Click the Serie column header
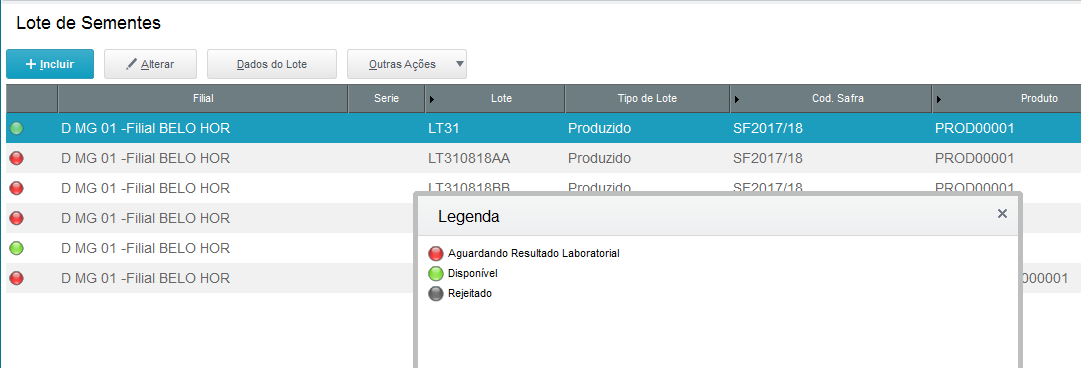This screenshot has width=1081, height=368. 387,99
